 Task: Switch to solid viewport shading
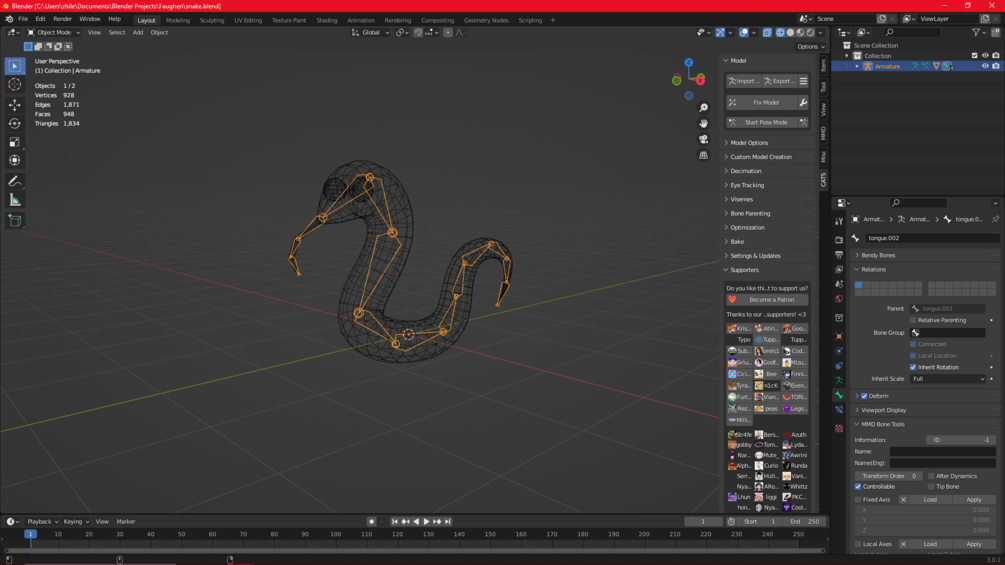pos(790,32)
